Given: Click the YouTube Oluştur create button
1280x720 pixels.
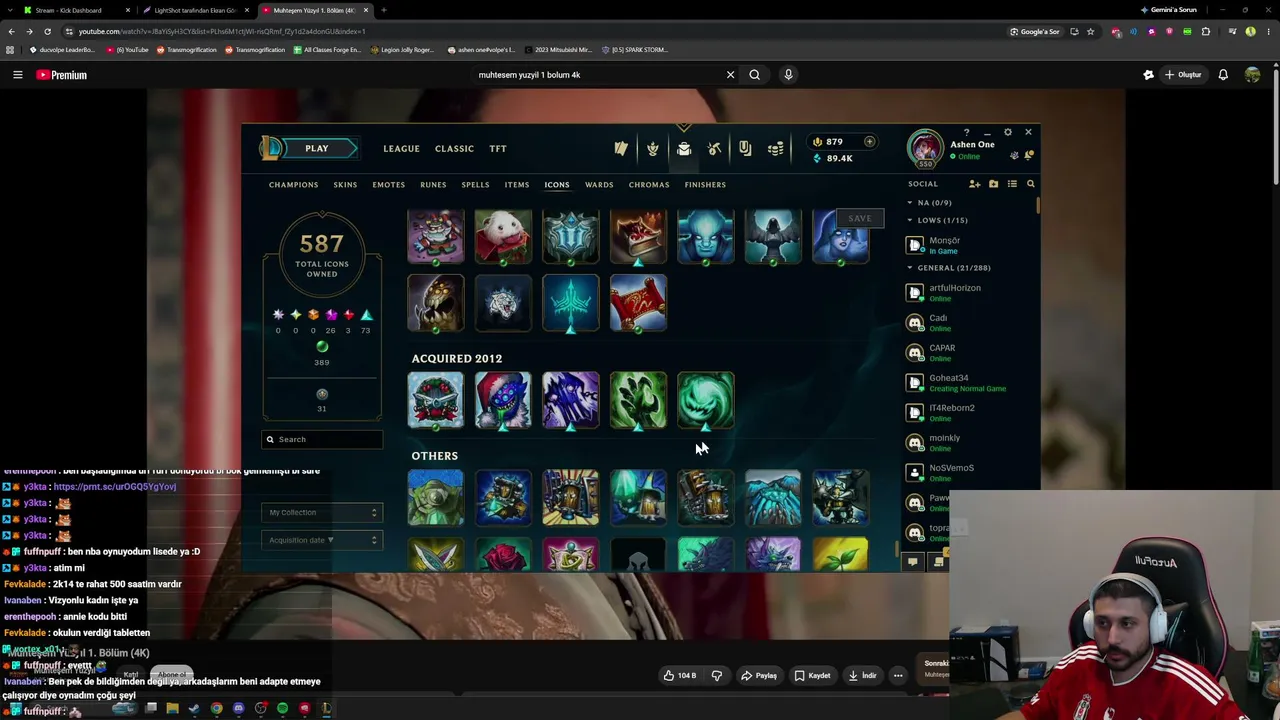Looking at the screenshot, I should (x=1182, y=75).
